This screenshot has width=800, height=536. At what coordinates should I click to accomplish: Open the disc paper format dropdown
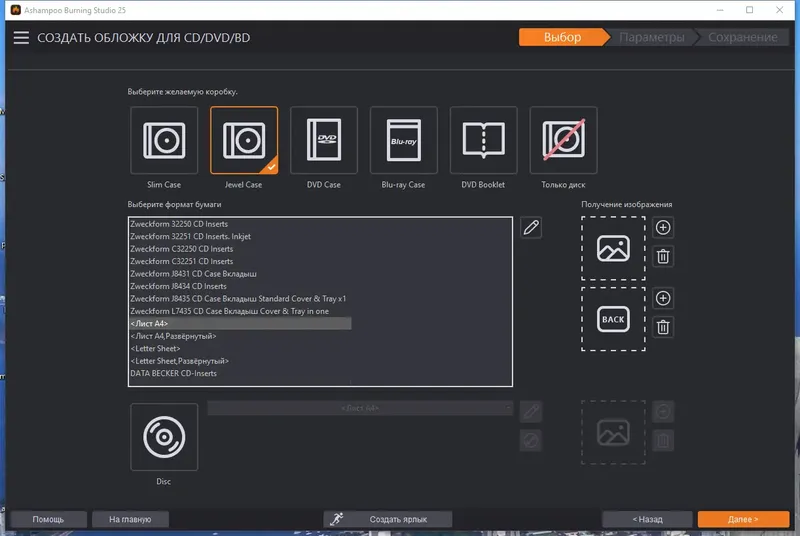tap(360, 408)
